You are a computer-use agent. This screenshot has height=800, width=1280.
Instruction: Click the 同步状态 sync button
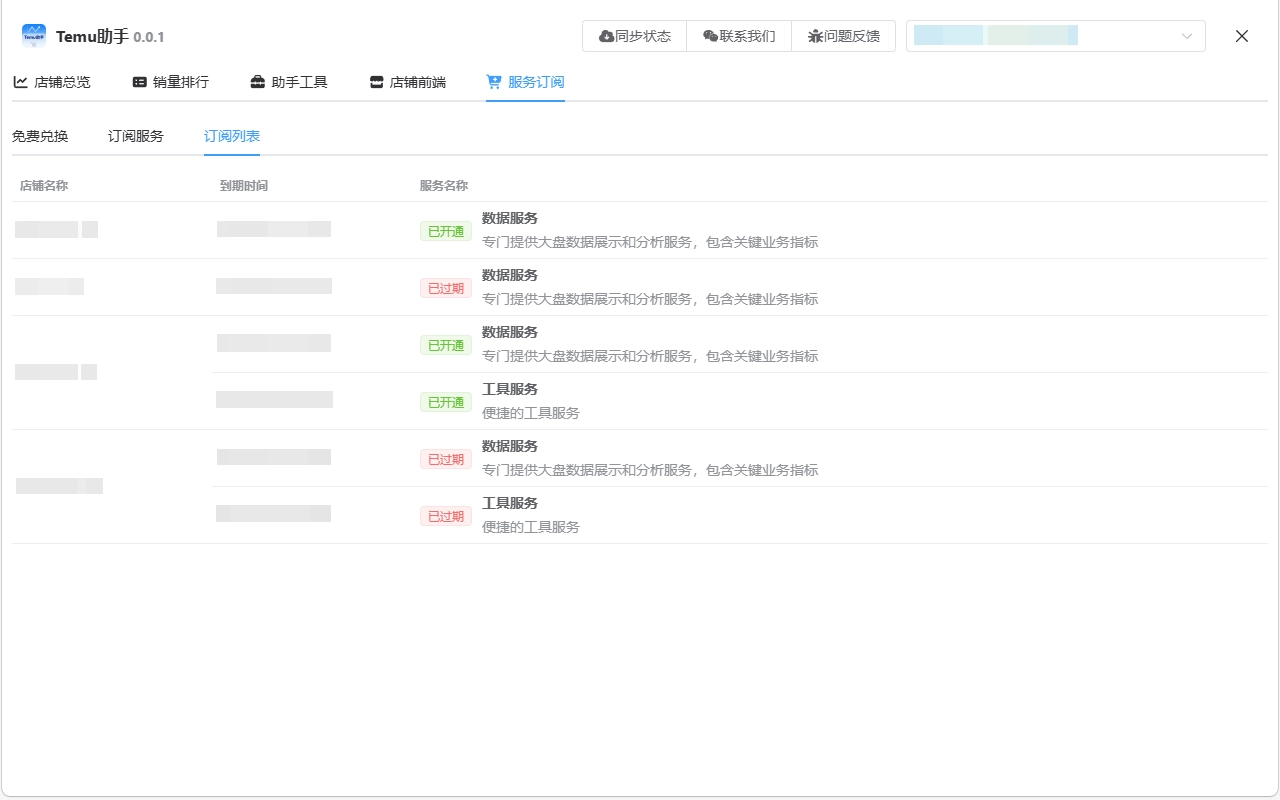click(x=634, y=35)
